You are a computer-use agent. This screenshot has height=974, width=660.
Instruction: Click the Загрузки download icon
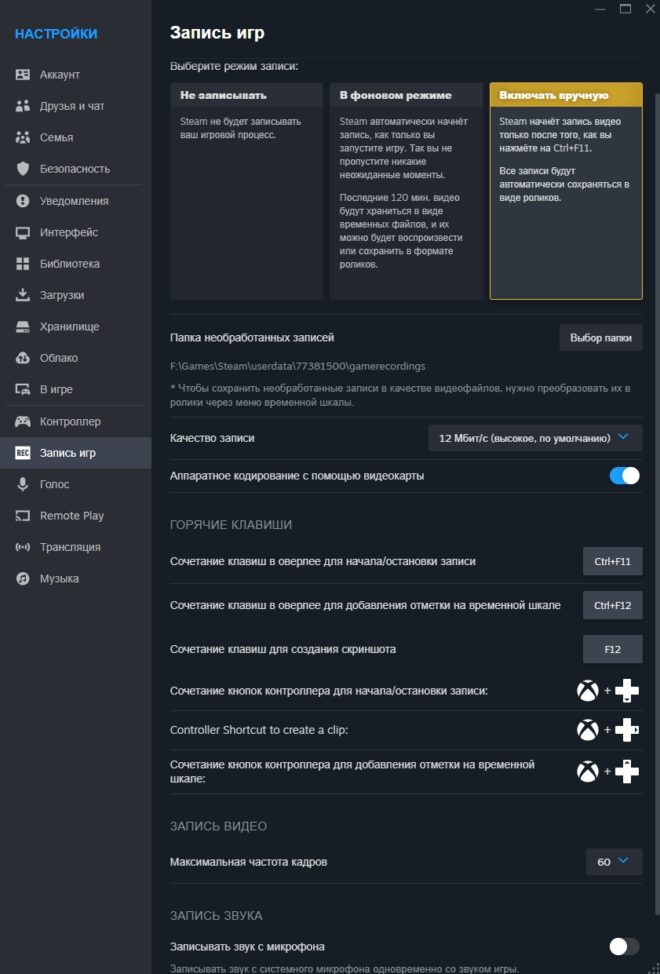point(22,295)
